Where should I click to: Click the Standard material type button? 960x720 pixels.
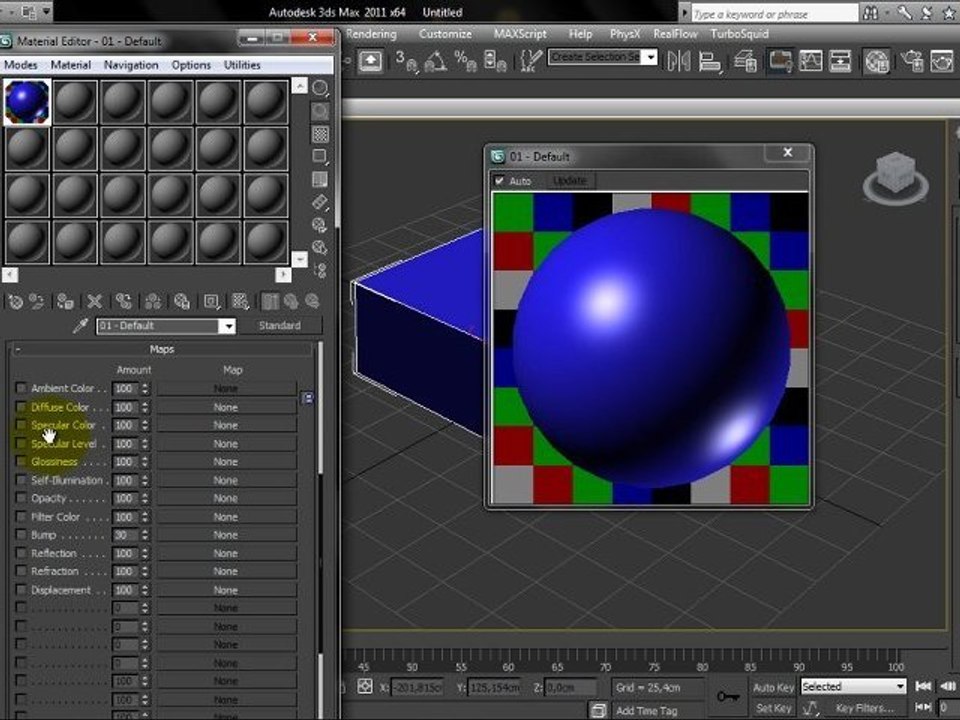(279, 326)
